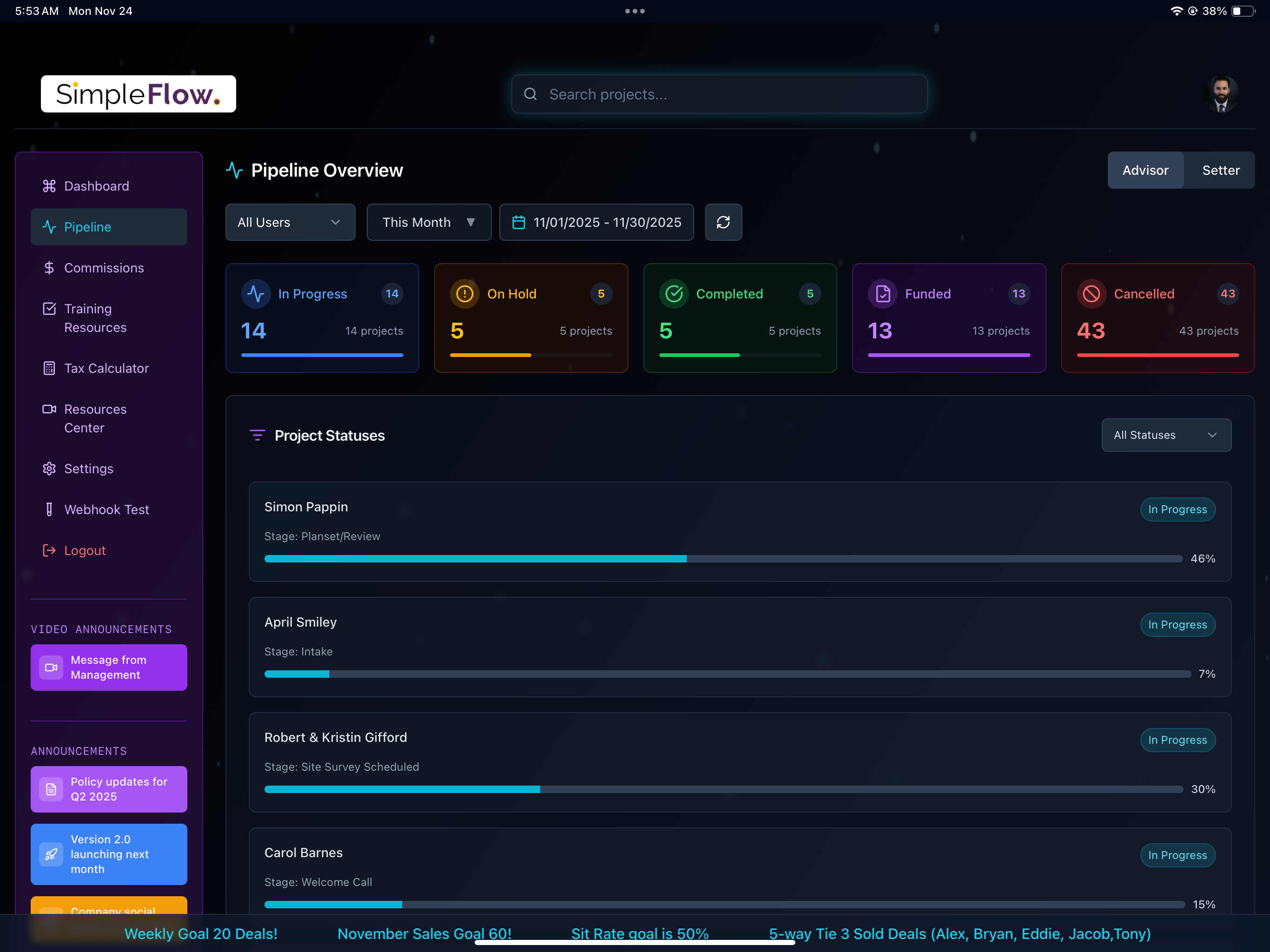Viewport: 1270px width, 952px height.
Task: Click the Weekly Goal 20 Deals ticker text
Action: pos(201,933)
